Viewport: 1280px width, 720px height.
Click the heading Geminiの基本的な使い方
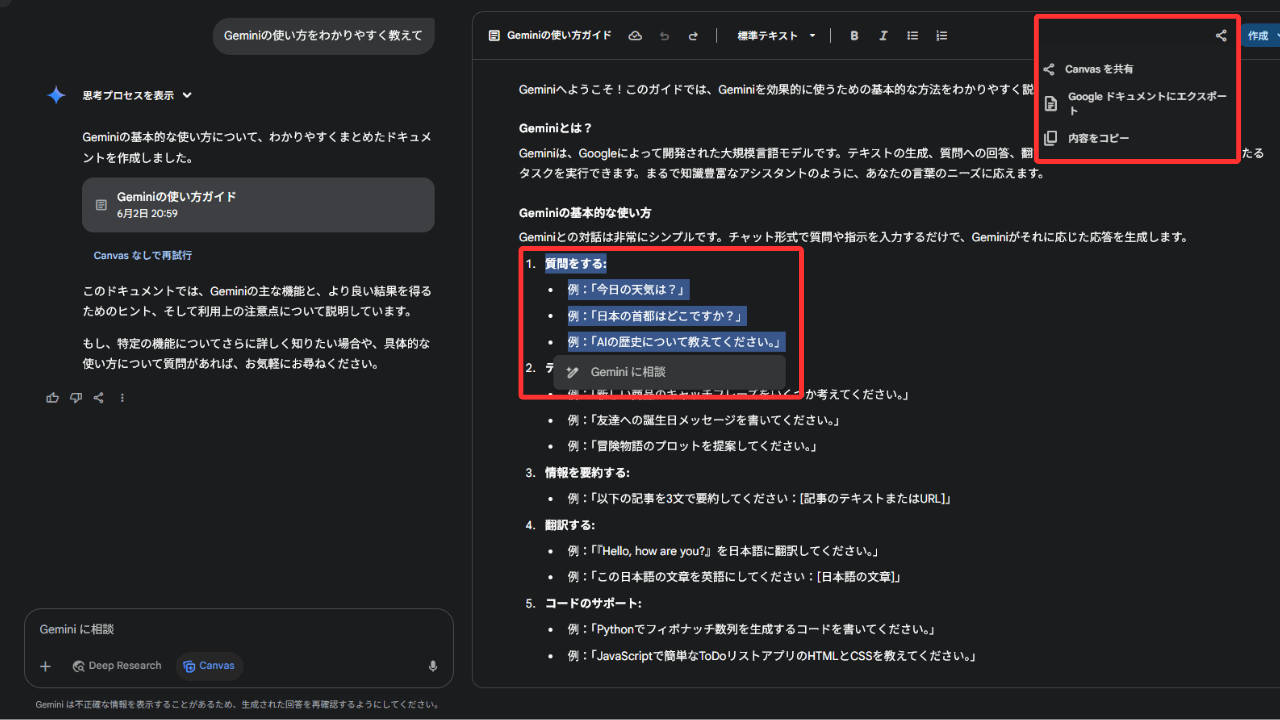point(585,213)
